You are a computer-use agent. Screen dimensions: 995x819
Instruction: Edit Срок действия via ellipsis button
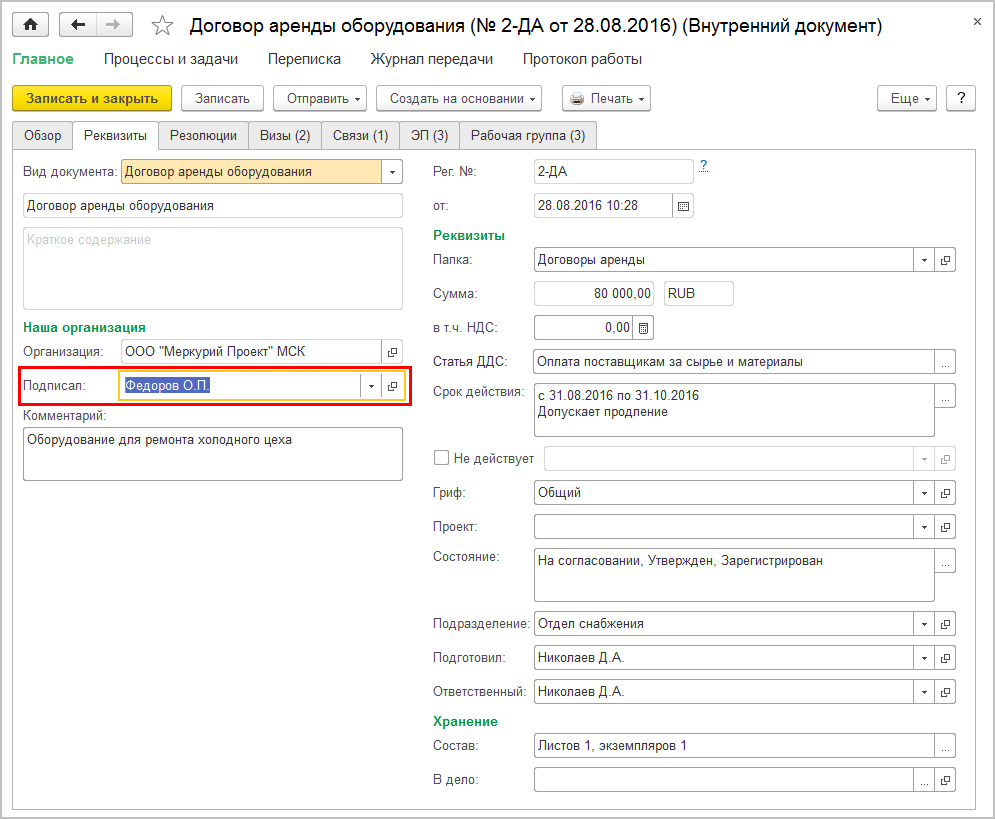[945, 396]
